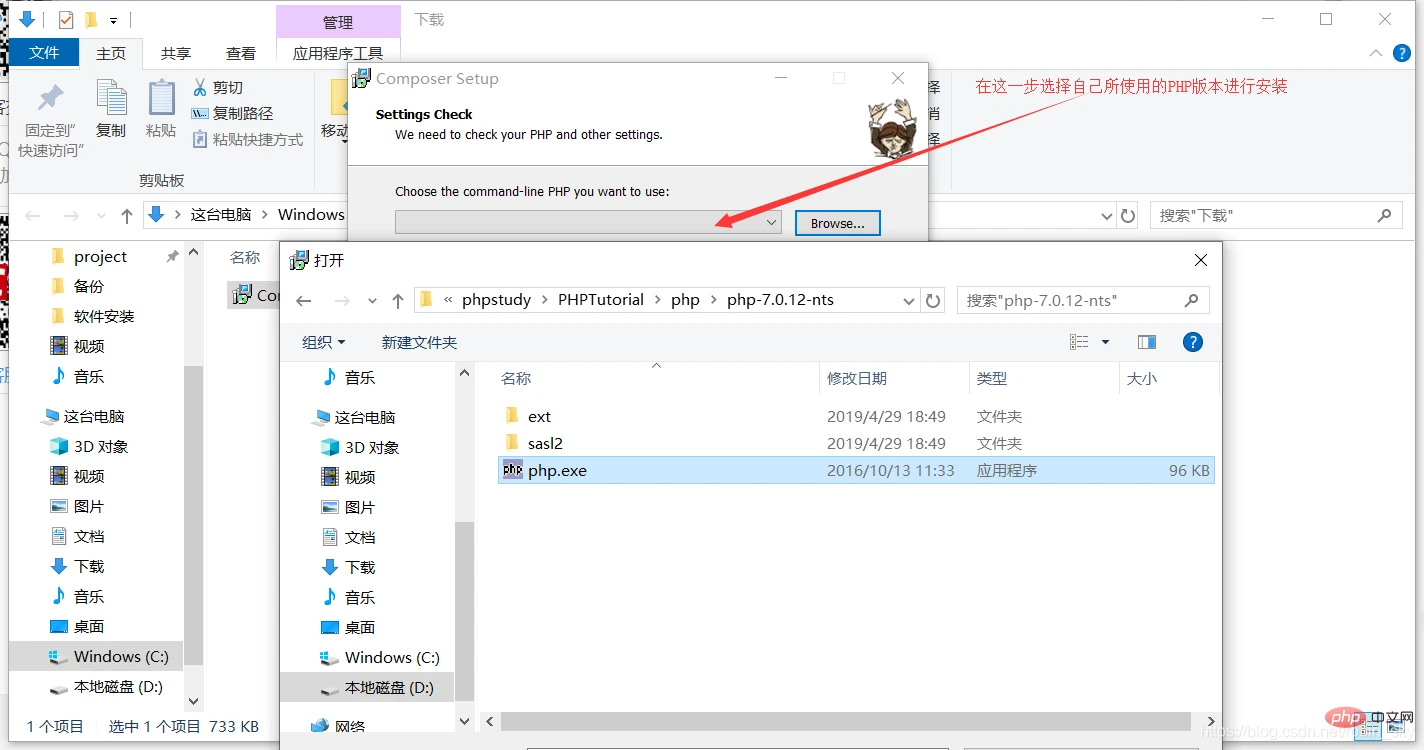Open the 共享 ribbon tab
Viewport: 1424px width, 750px height.
(x=176, y=53)
